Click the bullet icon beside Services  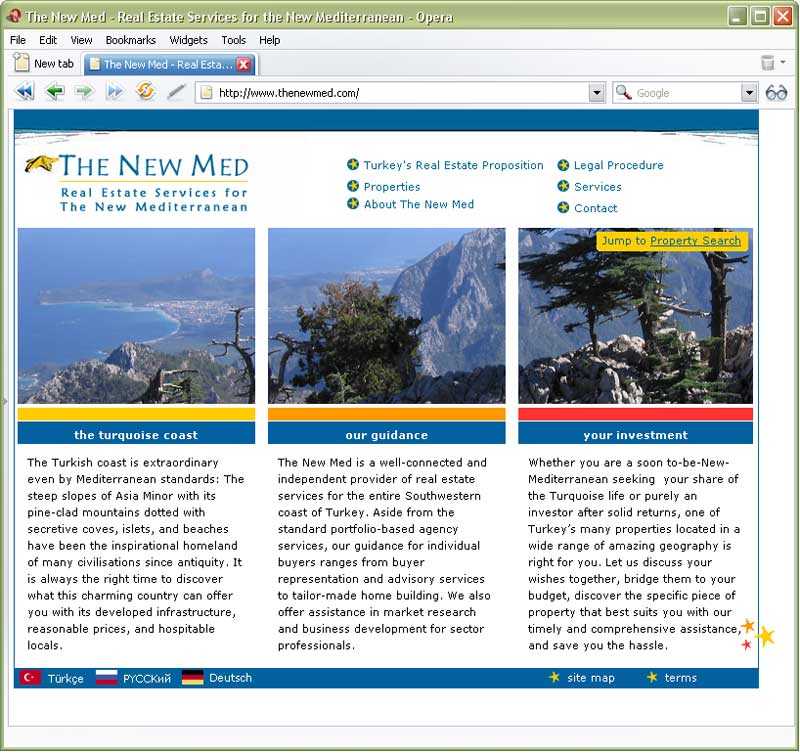pos(563,186)
